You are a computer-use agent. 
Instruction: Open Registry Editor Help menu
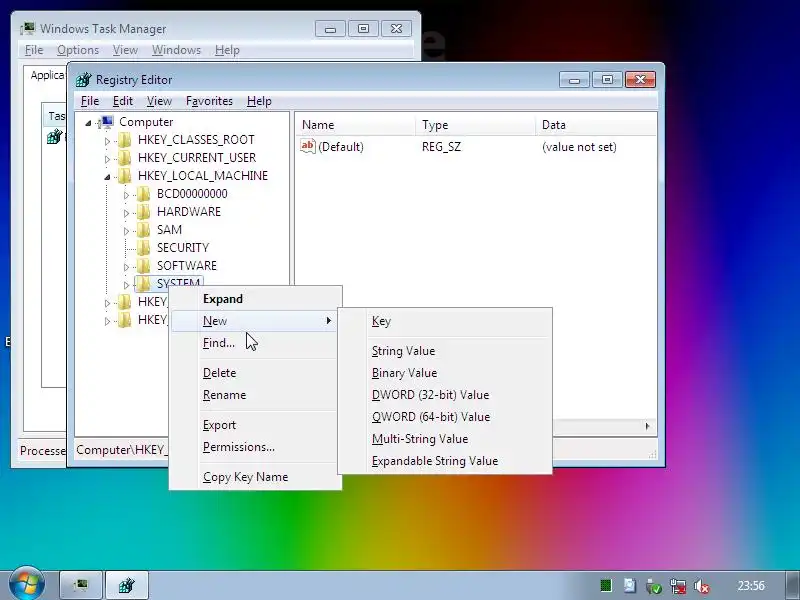pyautogui.click(x=259, y=101)
